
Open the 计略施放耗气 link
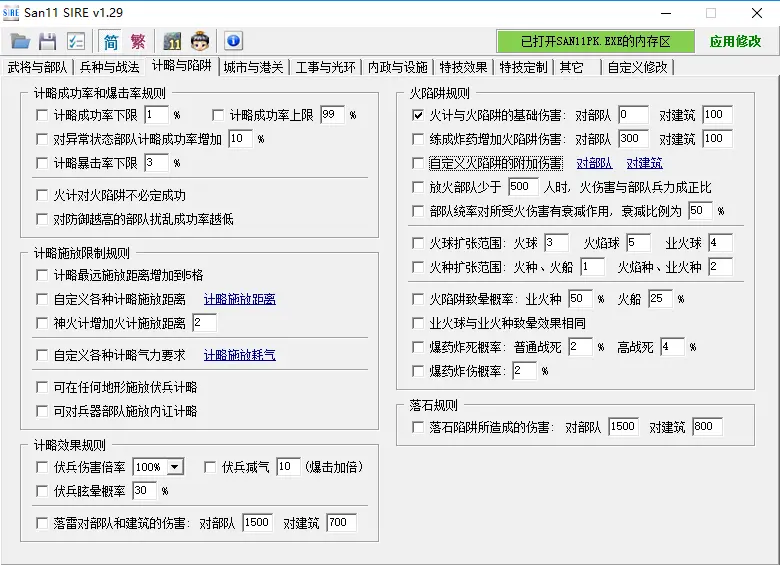pos(240,355)
